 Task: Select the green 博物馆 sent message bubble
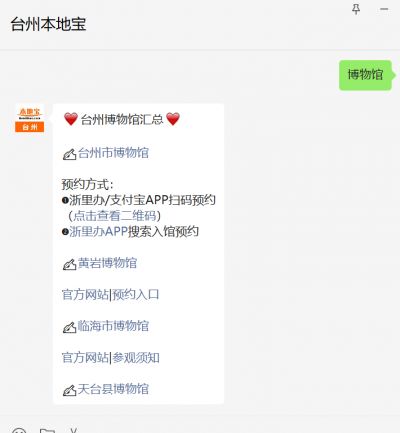365,75
